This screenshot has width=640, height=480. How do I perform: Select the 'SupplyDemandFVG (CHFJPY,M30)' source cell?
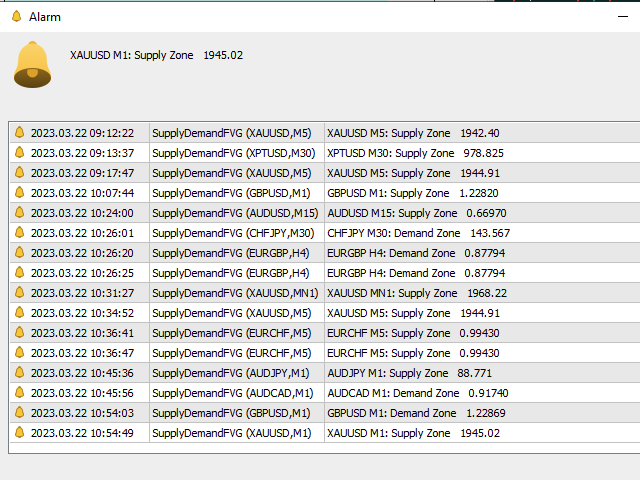click(233, 233)
